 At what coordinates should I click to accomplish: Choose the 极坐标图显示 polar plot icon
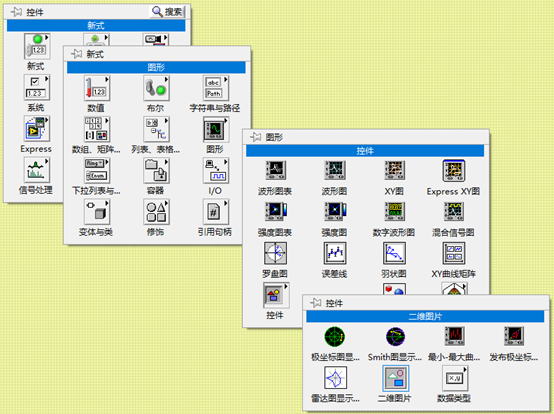(x=335, y=337)
